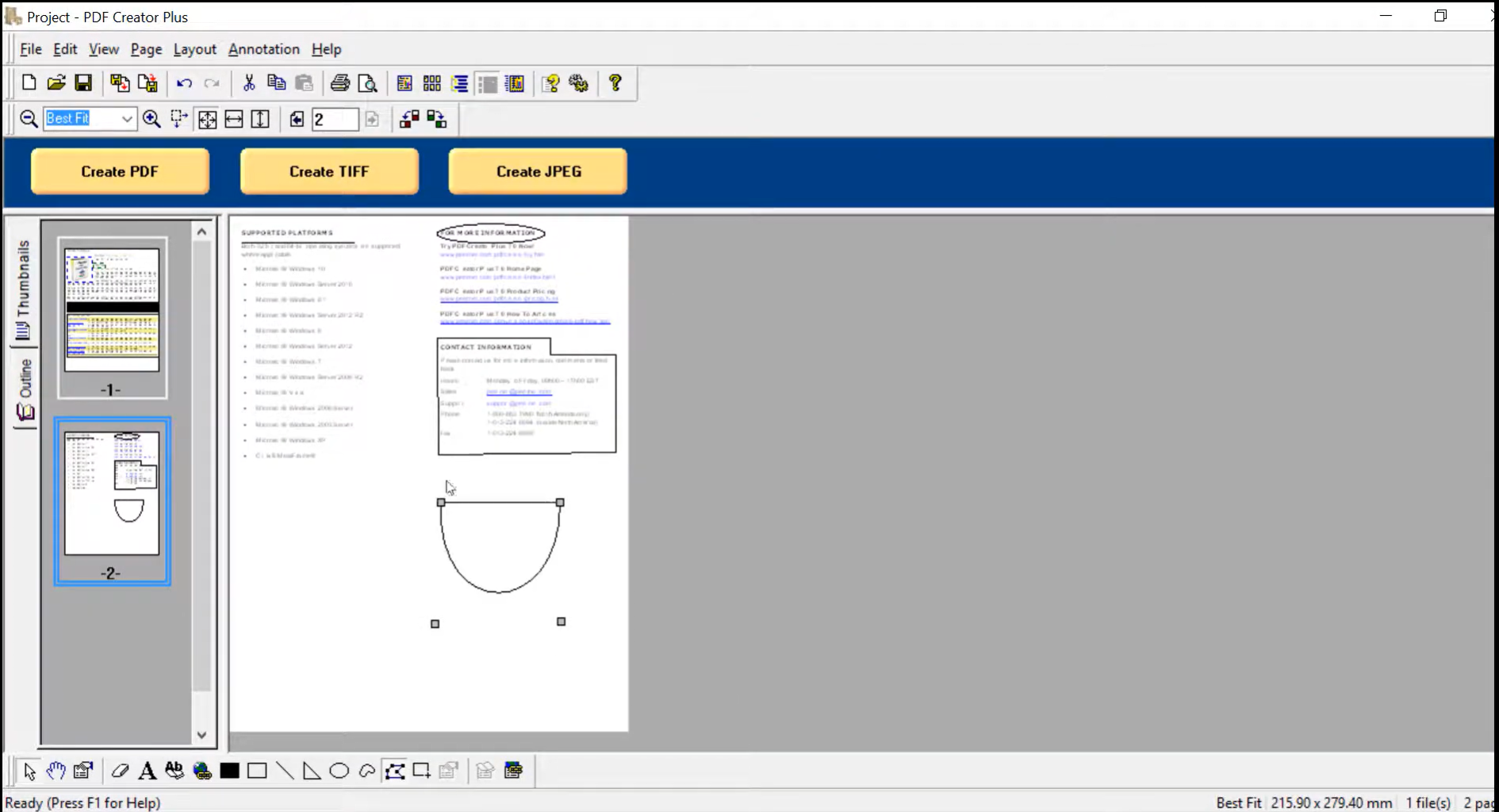Image resolution: width=1499 pixels, height=812 pixels.
Task: Fit the page to height
Action: click(x=260, y=119)
